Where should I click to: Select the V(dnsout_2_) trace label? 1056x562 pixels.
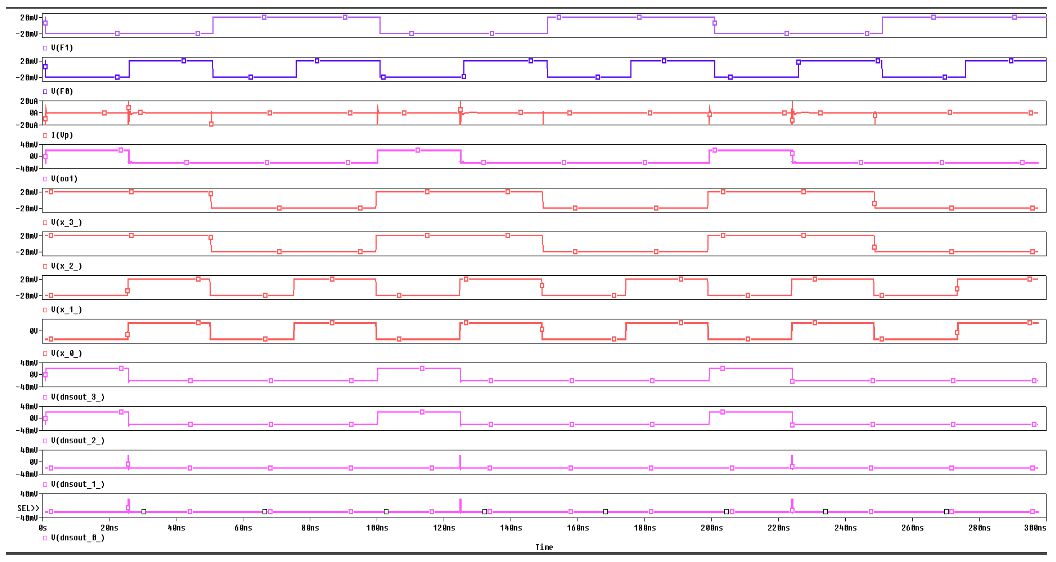(78, 440)
